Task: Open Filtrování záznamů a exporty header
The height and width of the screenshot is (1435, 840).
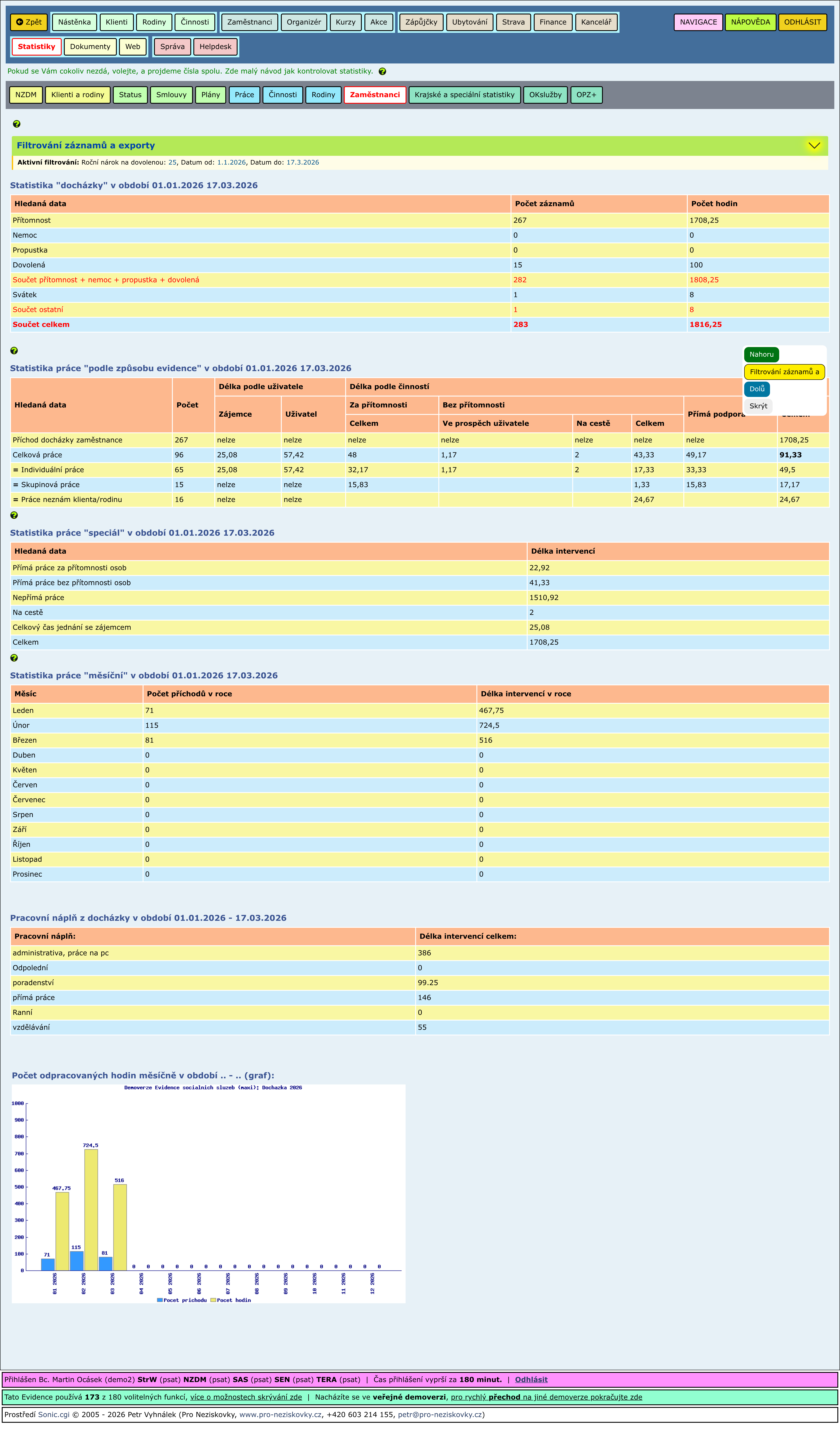Action: (x=85, y=145)
